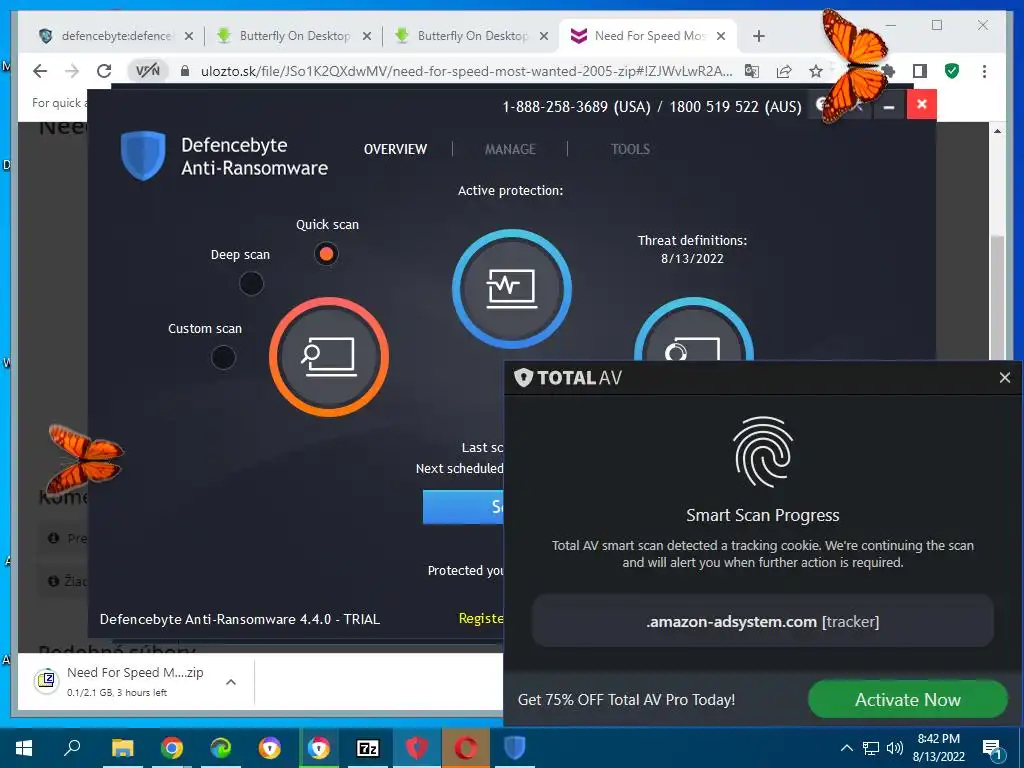Click the ulozto.sk URL address bar

tap(466, 71)
